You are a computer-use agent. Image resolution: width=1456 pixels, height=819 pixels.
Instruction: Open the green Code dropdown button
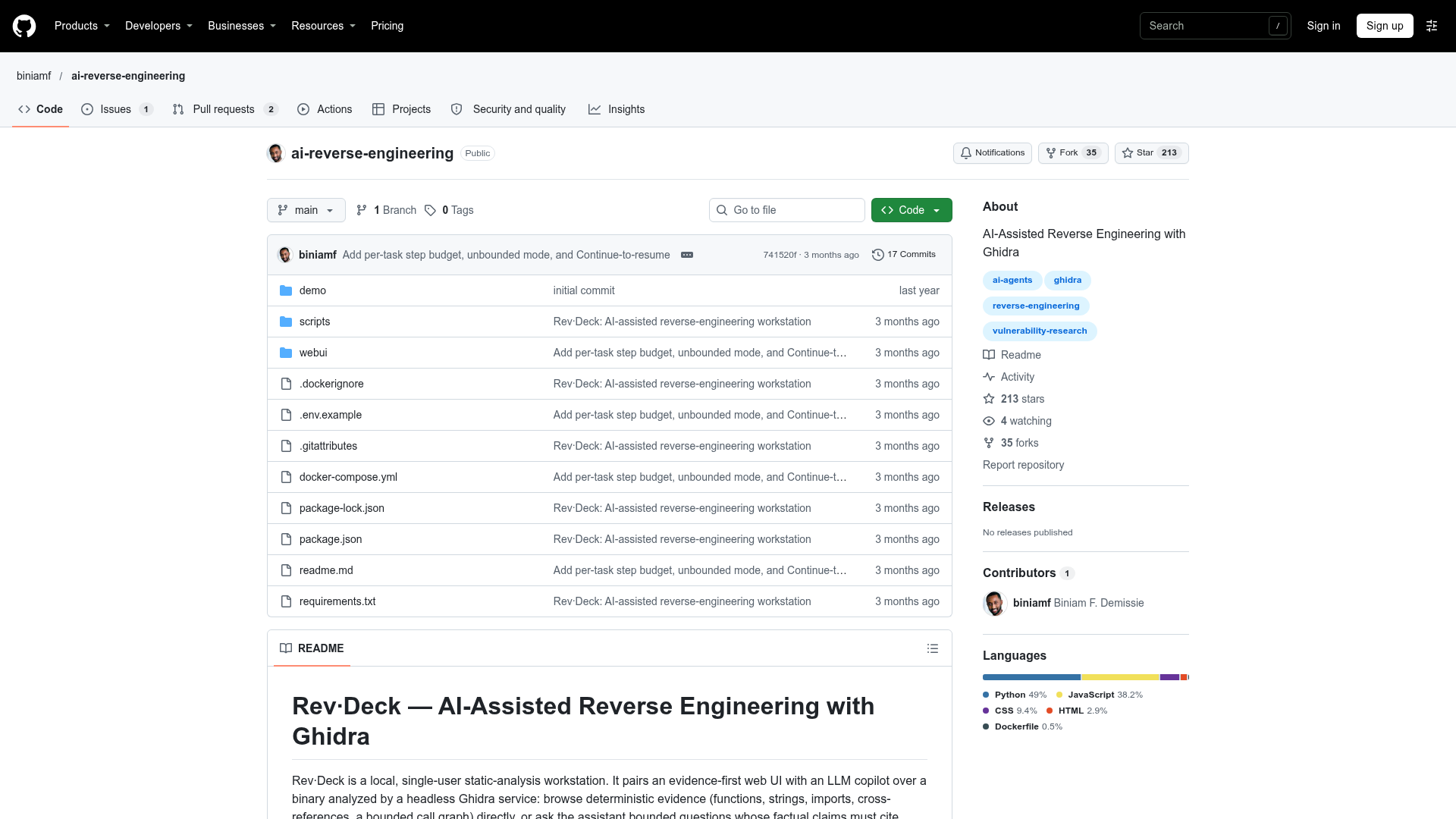[x=912, y=210]
